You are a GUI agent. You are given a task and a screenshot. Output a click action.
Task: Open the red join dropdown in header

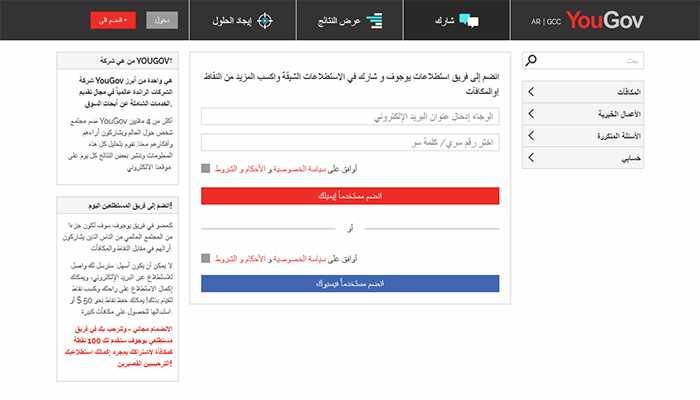tap(113, 21)
